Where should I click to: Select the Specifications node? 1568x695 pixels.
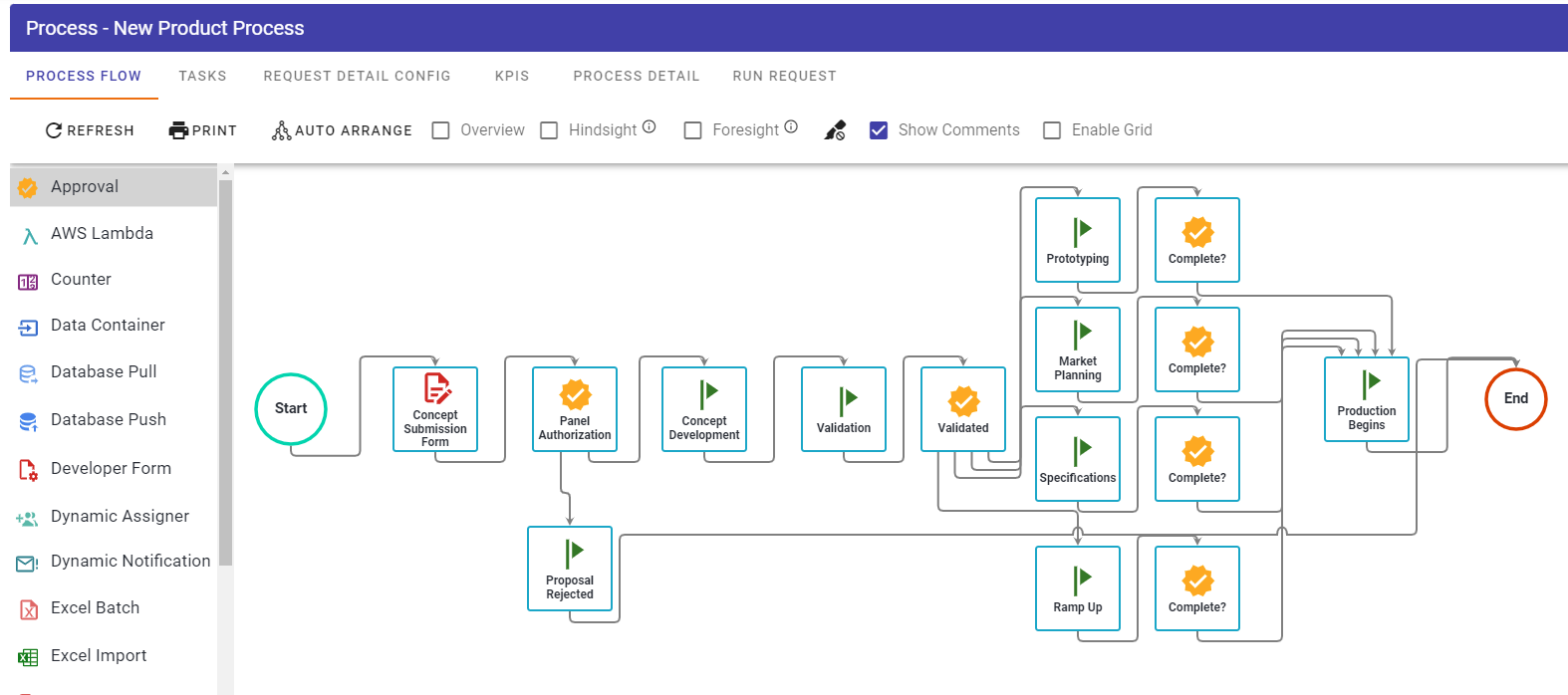pos(1078,459)
